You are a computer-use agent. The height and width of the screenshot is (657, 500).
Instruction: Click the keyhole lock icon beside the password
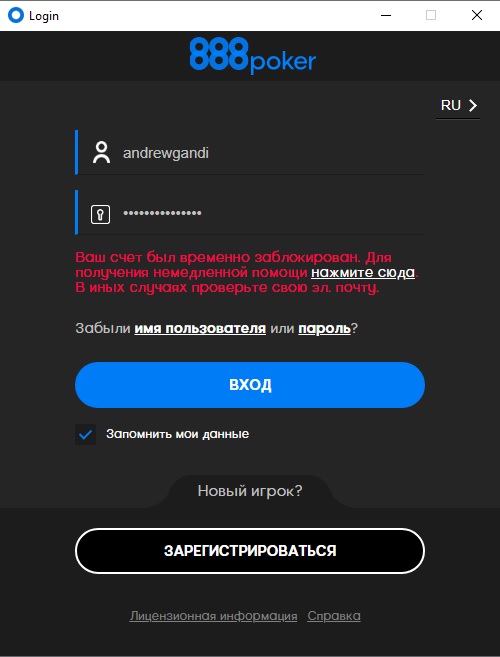(101, 215)
